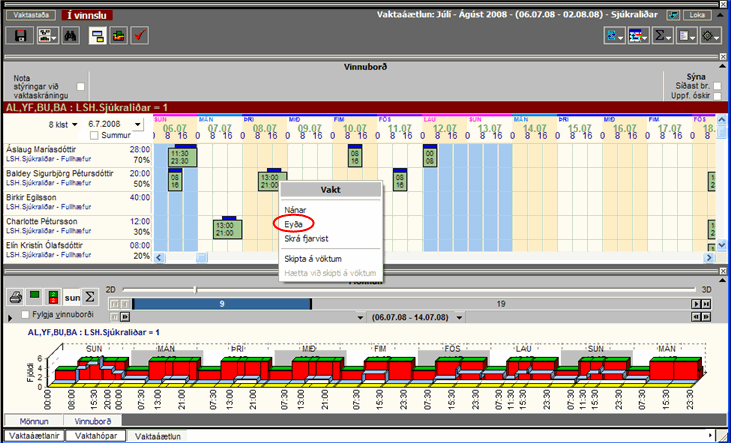The width and height of the screenshot is (731, 443).
Task: Click the play-forward arrow at range bar's right end
Action: coord(697,304)
